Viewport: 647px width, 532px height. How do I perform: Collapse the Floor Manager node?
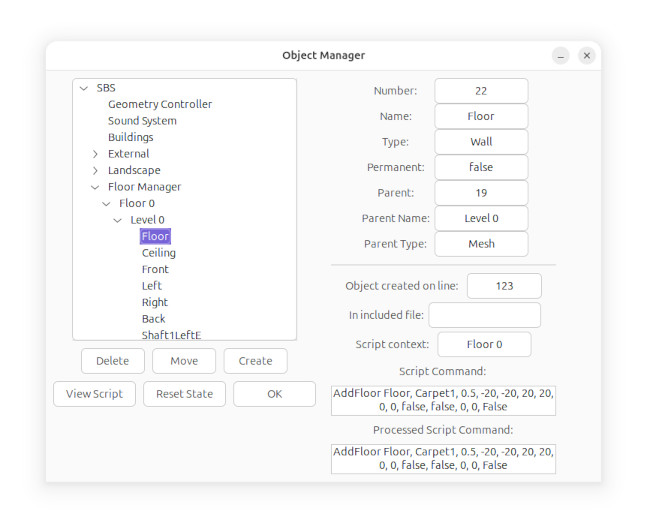tap(95, 187)
